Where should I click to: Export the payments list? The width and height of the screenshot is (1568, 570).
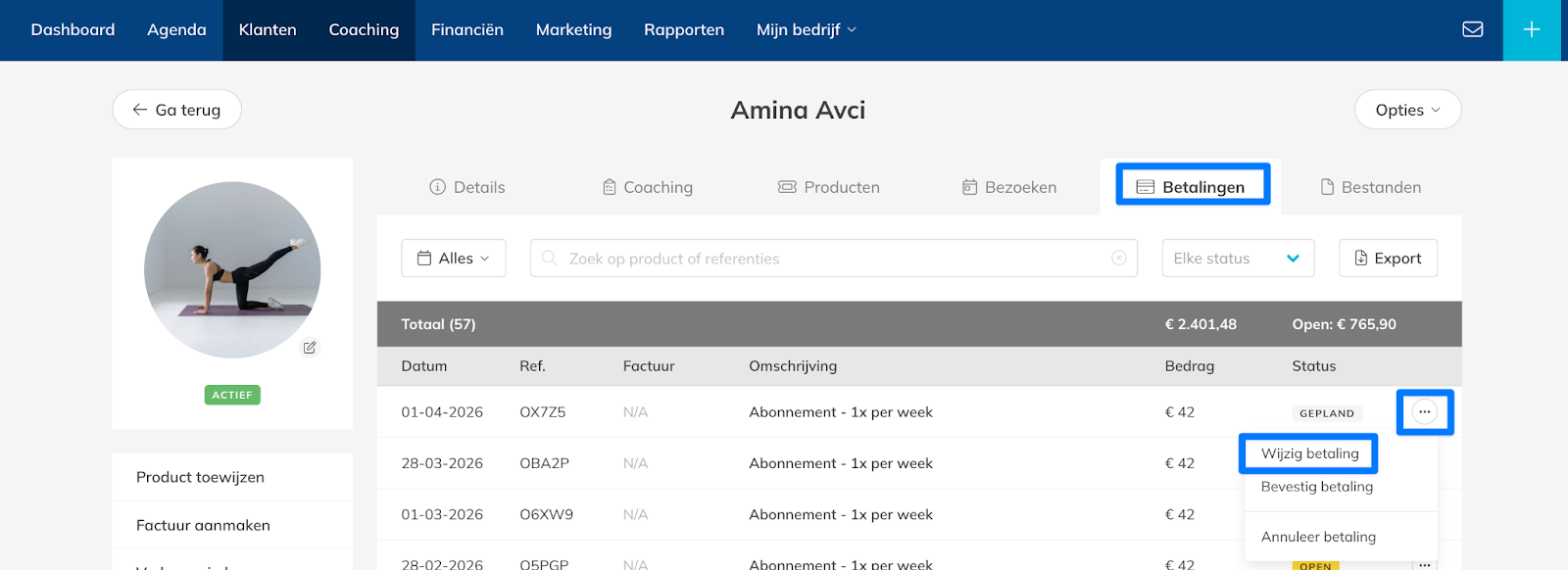pyautogui.click(x=1388, y=259)
